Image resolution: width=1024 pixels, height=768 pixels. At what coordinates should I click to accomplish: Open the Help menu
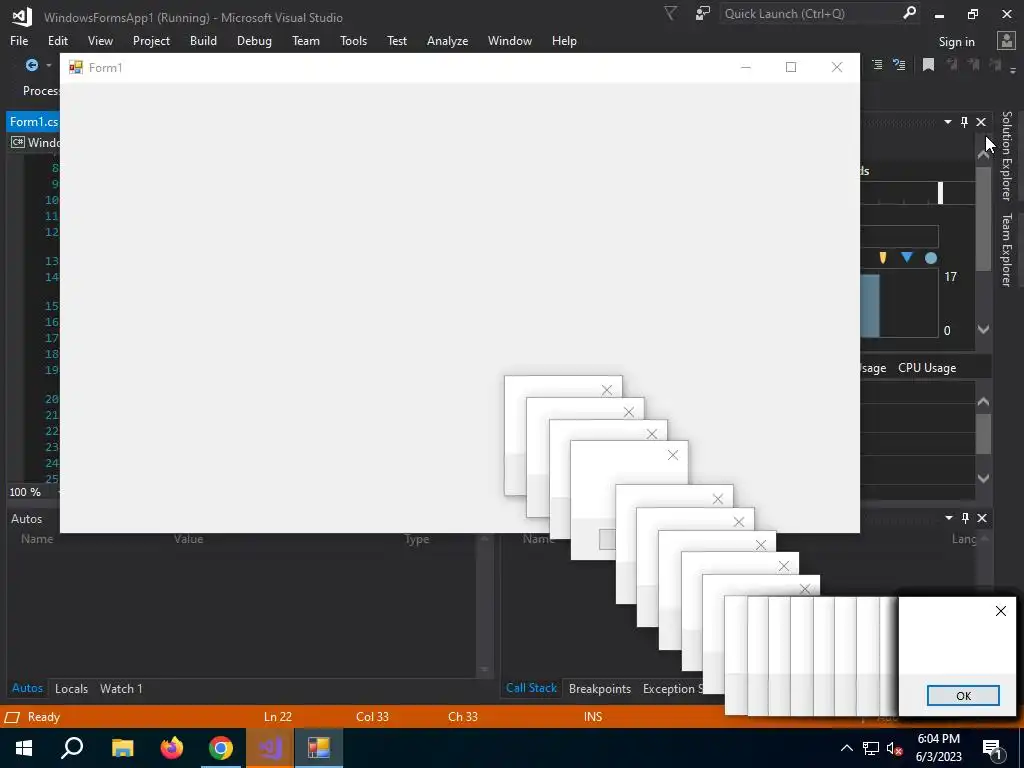[x=564, y=40]
